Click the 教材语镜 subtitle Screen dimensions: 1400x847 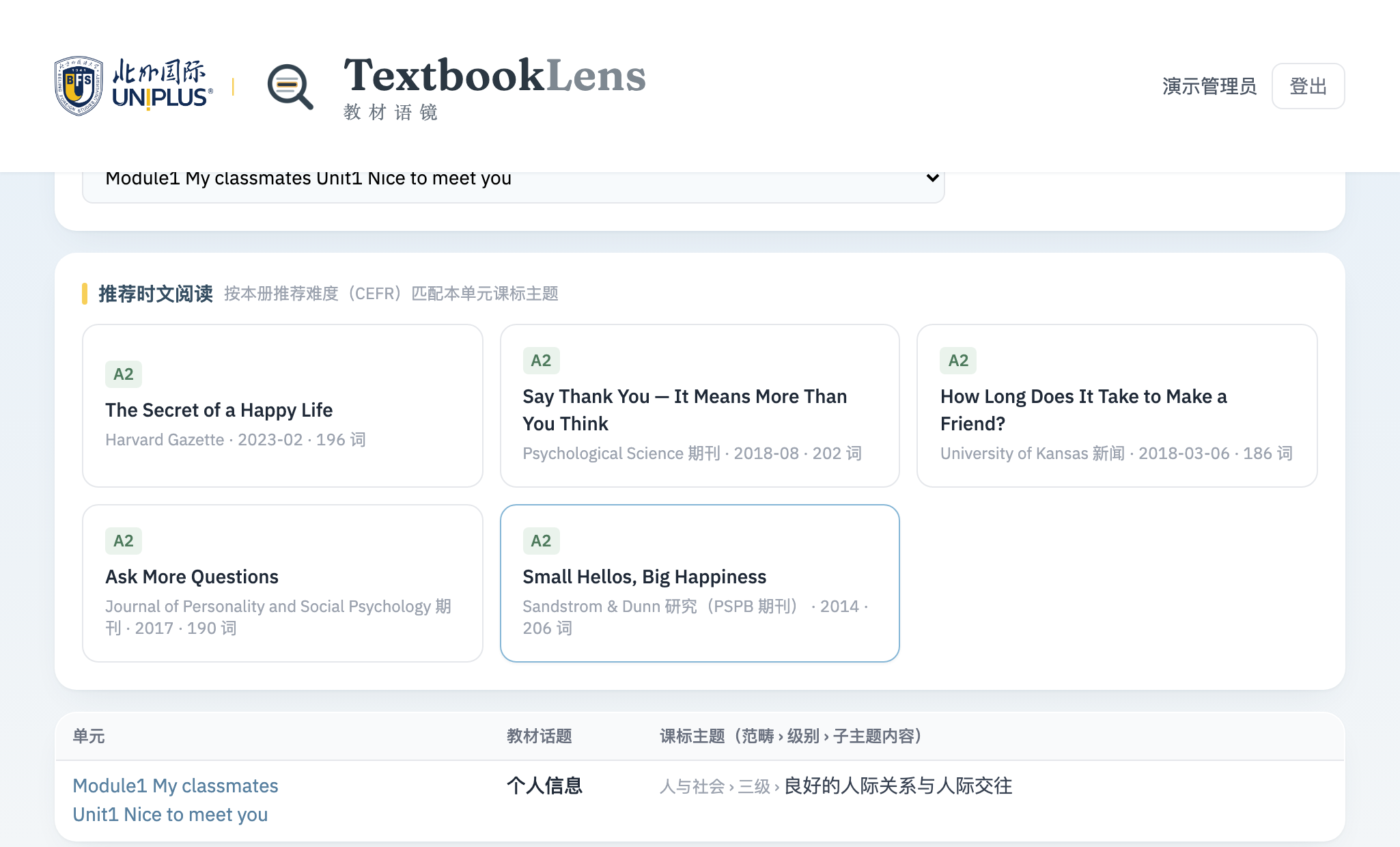(x=391, y=112)
